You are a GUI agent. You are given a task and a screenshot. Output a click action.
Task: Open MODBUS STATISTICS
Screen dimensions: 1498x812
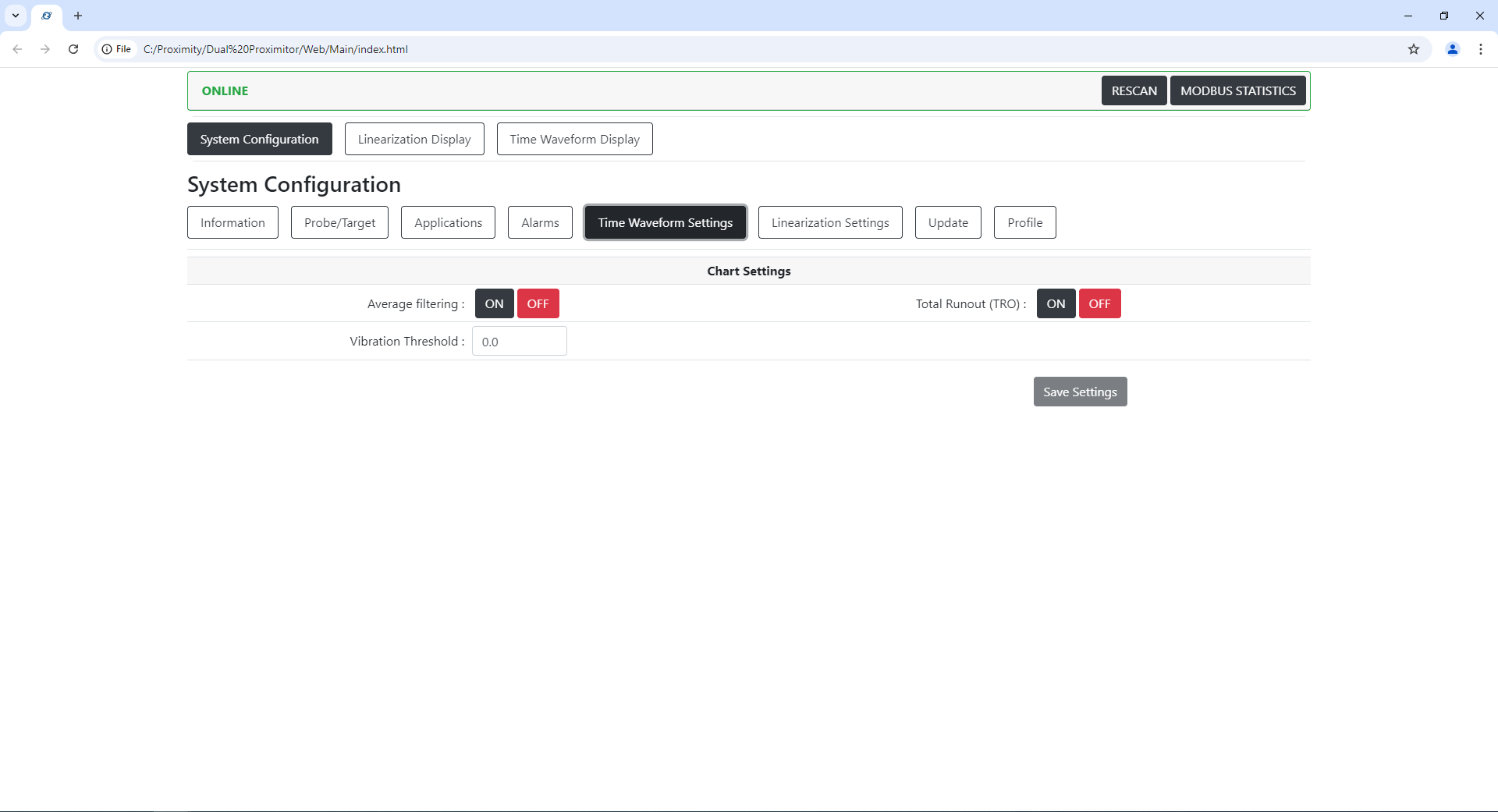1238,90
